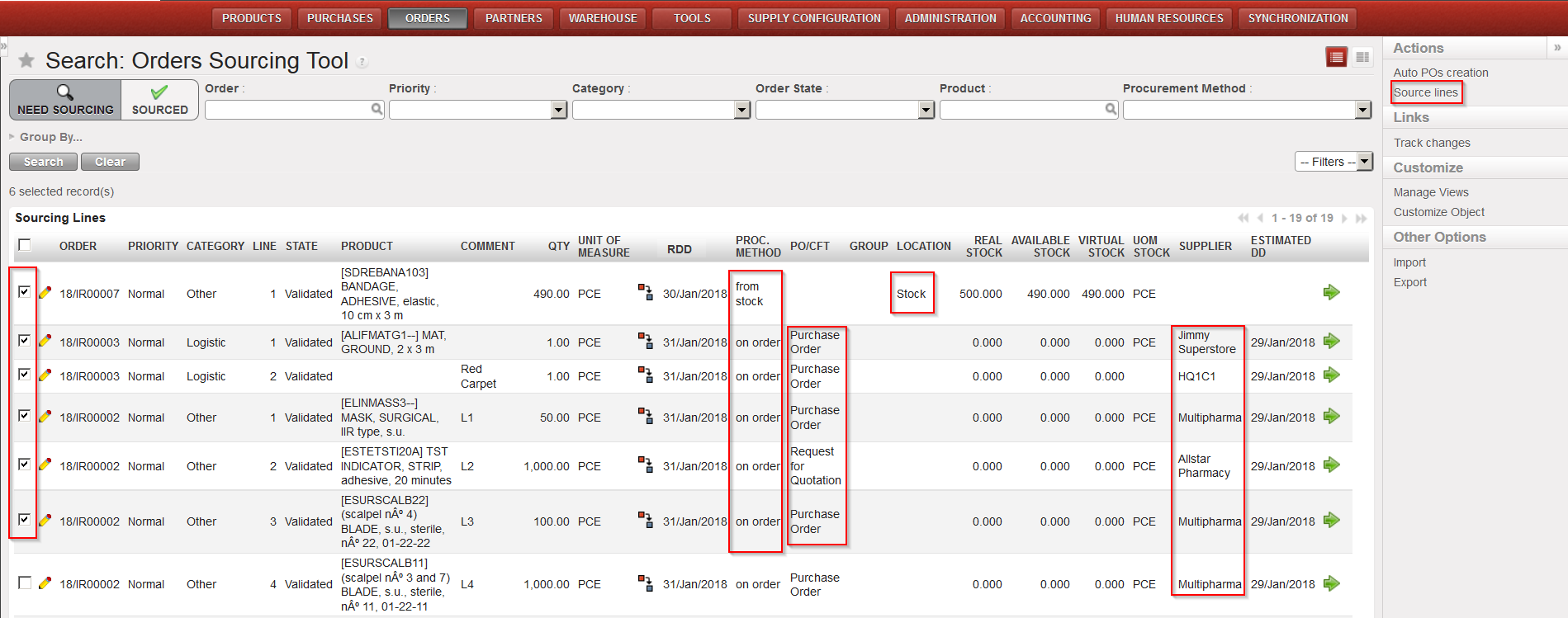Click green arrow on the Jimmy Superstore row
The image size is (1568, 618).
1331,342
